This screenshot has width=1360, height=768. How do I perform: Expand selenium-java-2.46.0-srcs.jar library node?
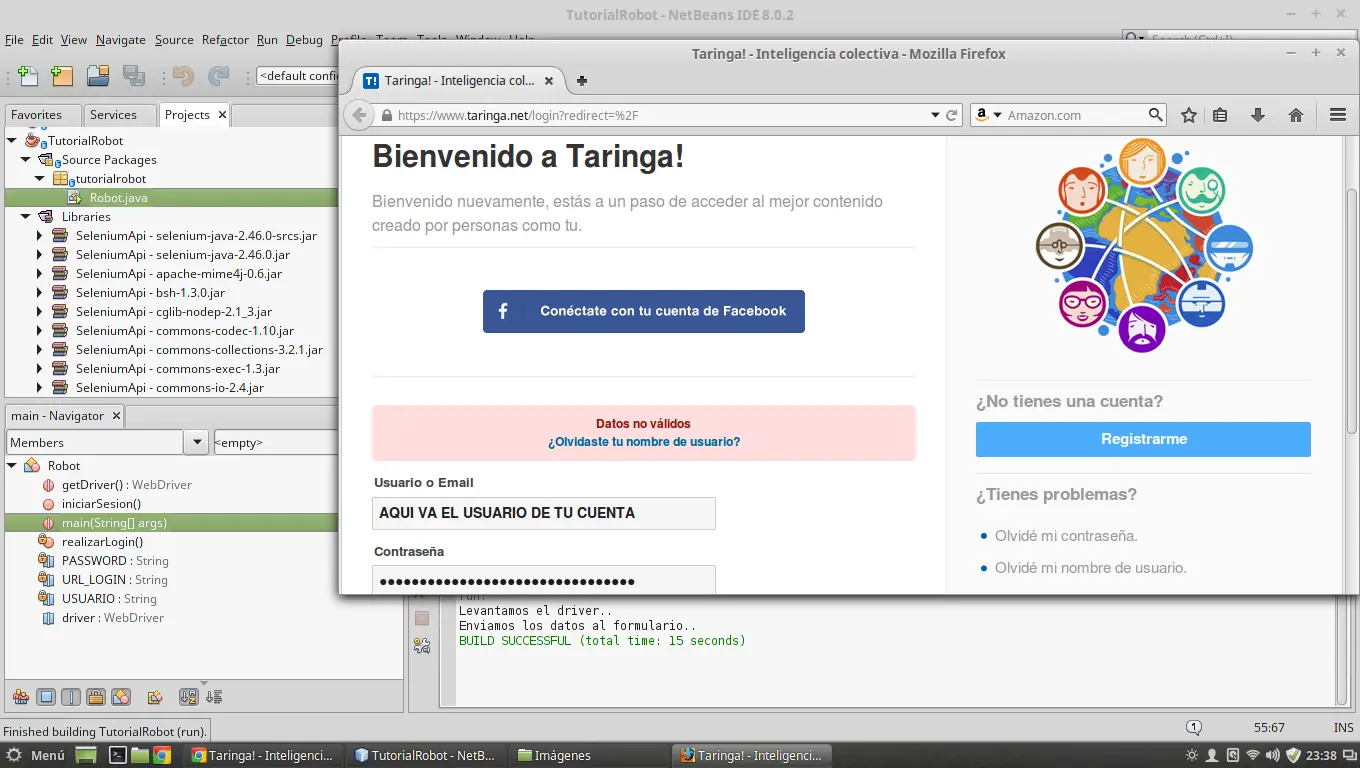40,236
